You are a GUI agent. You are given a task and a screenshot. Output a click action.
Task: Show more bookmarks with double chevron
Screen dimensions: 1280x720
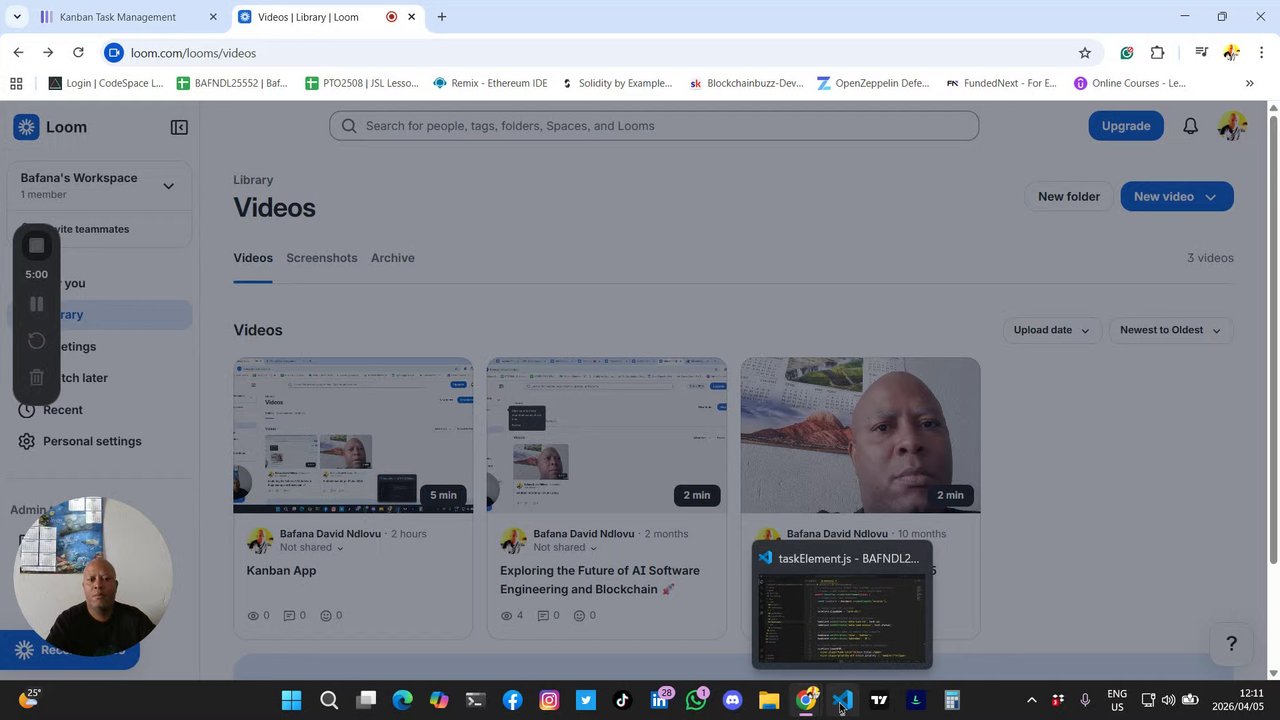[x=1249, y=84]
